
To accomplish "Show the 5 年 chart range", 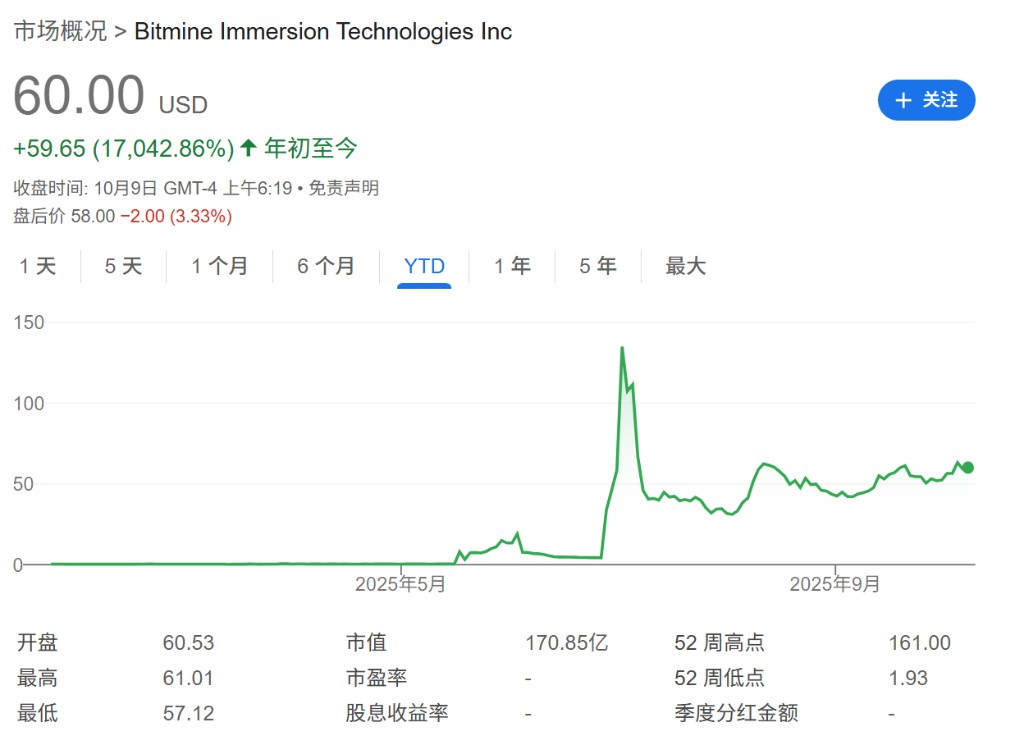I will pyautogui.click(x=598, y=266).
